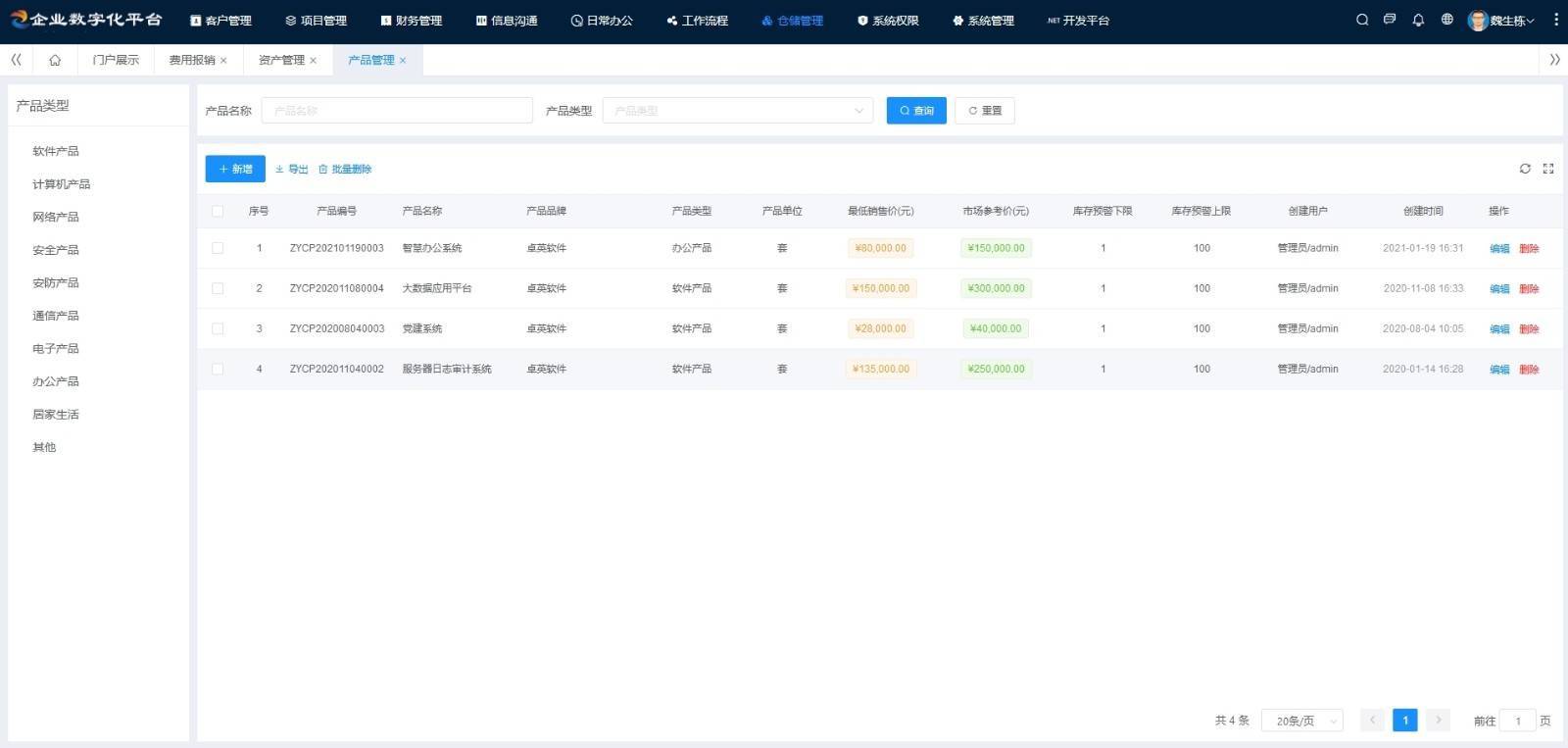Click the 导出 export link

click(292, 169)
